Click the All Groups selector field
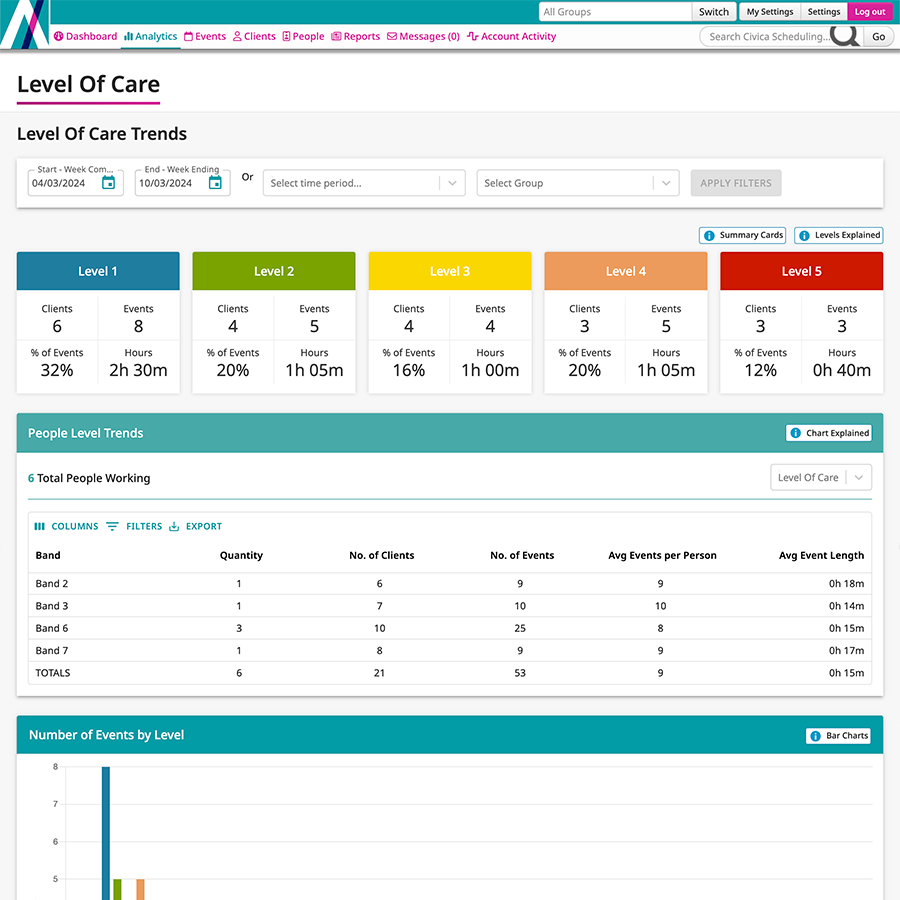The height and width of the screenshot is (900, 900). tap(614, 12)
